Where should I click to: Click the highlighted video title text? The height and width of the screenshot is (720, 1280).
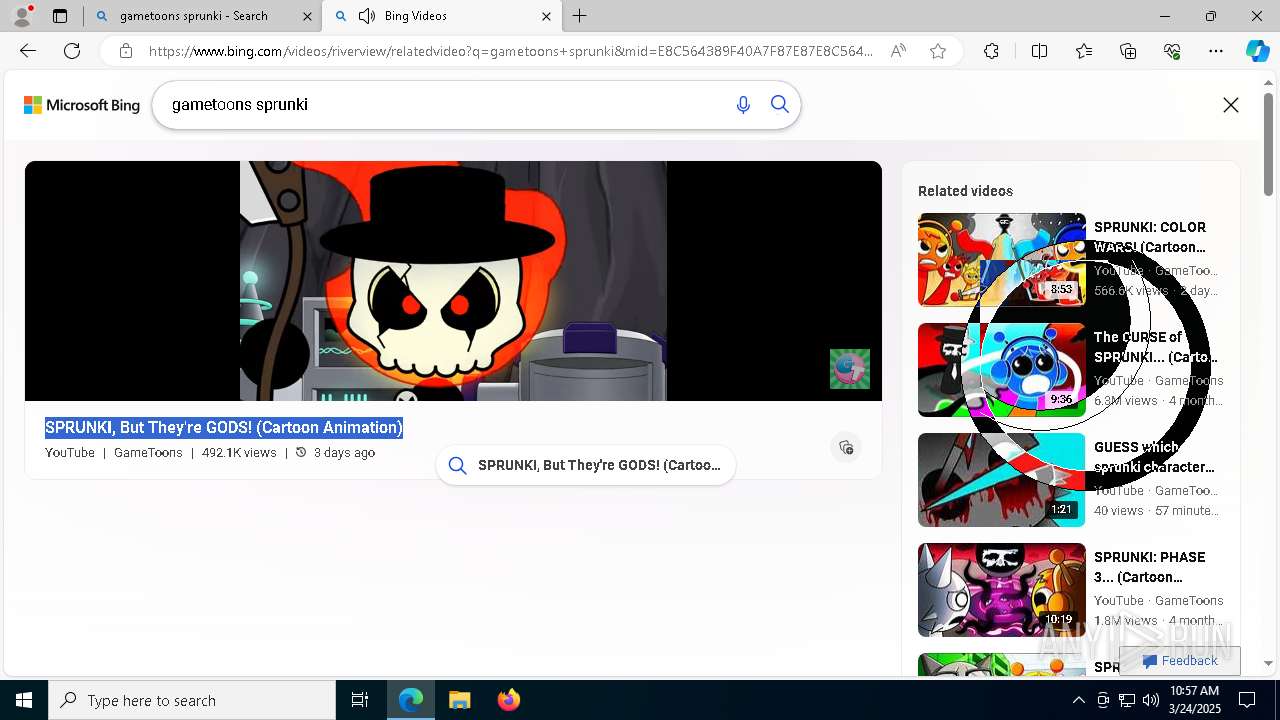[224, 427]
